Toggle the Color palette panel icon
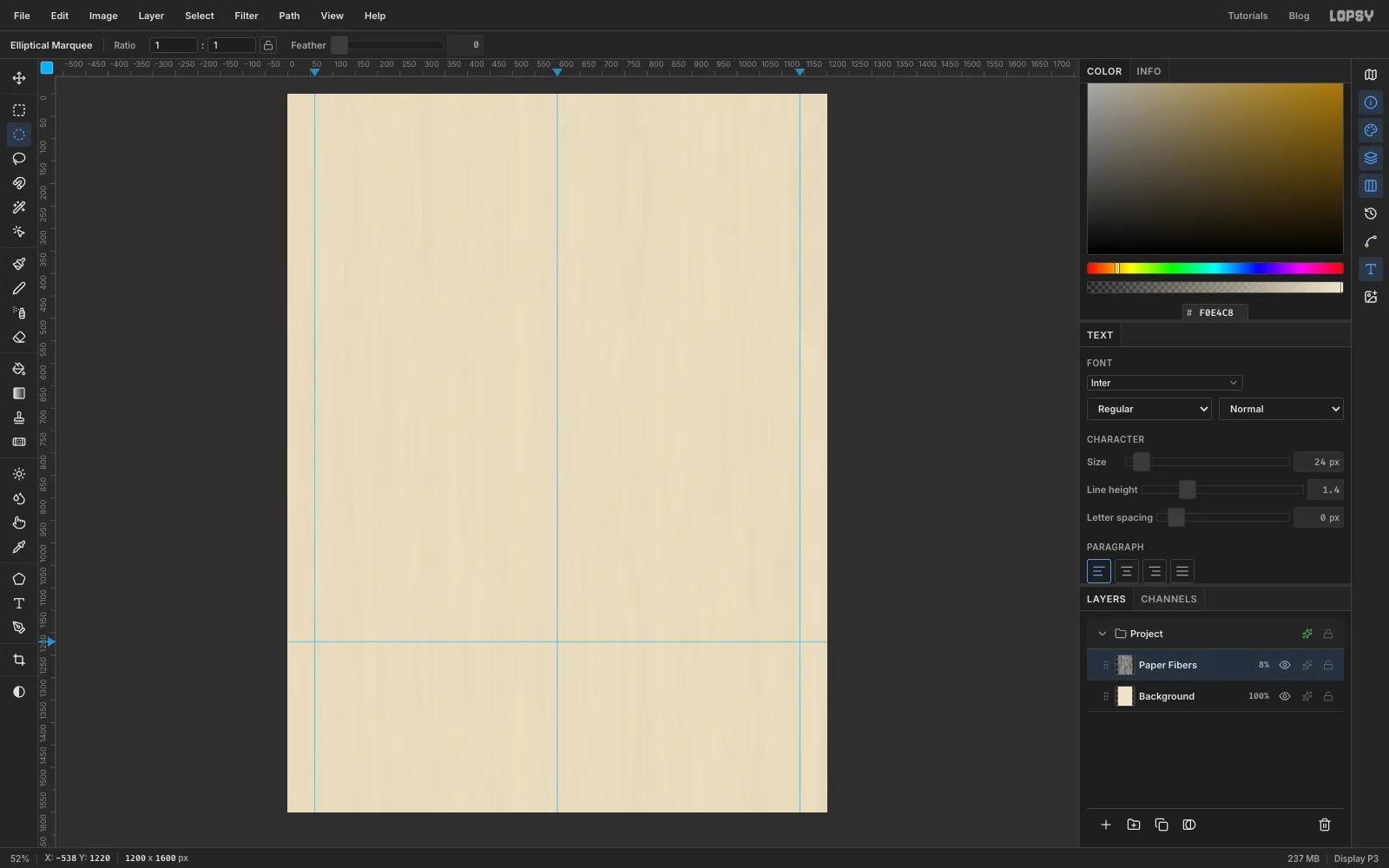 tap(1371, 130)
